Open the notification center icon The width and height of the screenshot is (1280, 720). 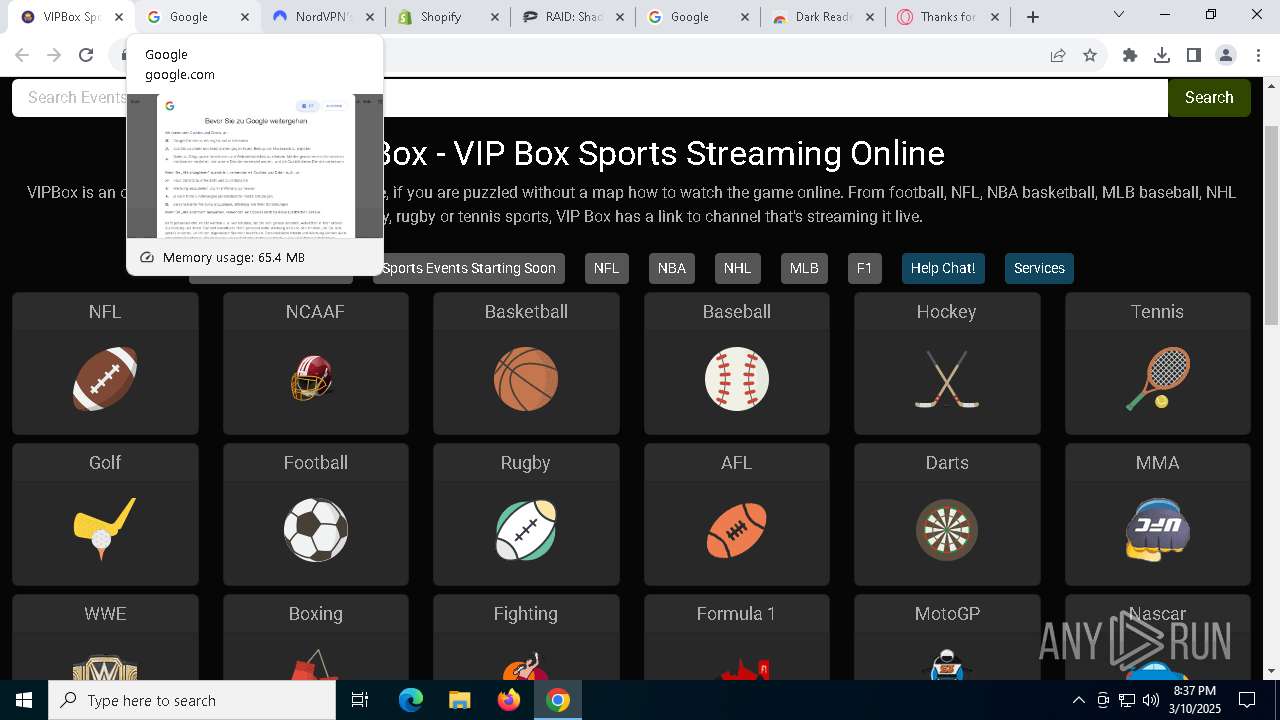tap(1247, 700)
